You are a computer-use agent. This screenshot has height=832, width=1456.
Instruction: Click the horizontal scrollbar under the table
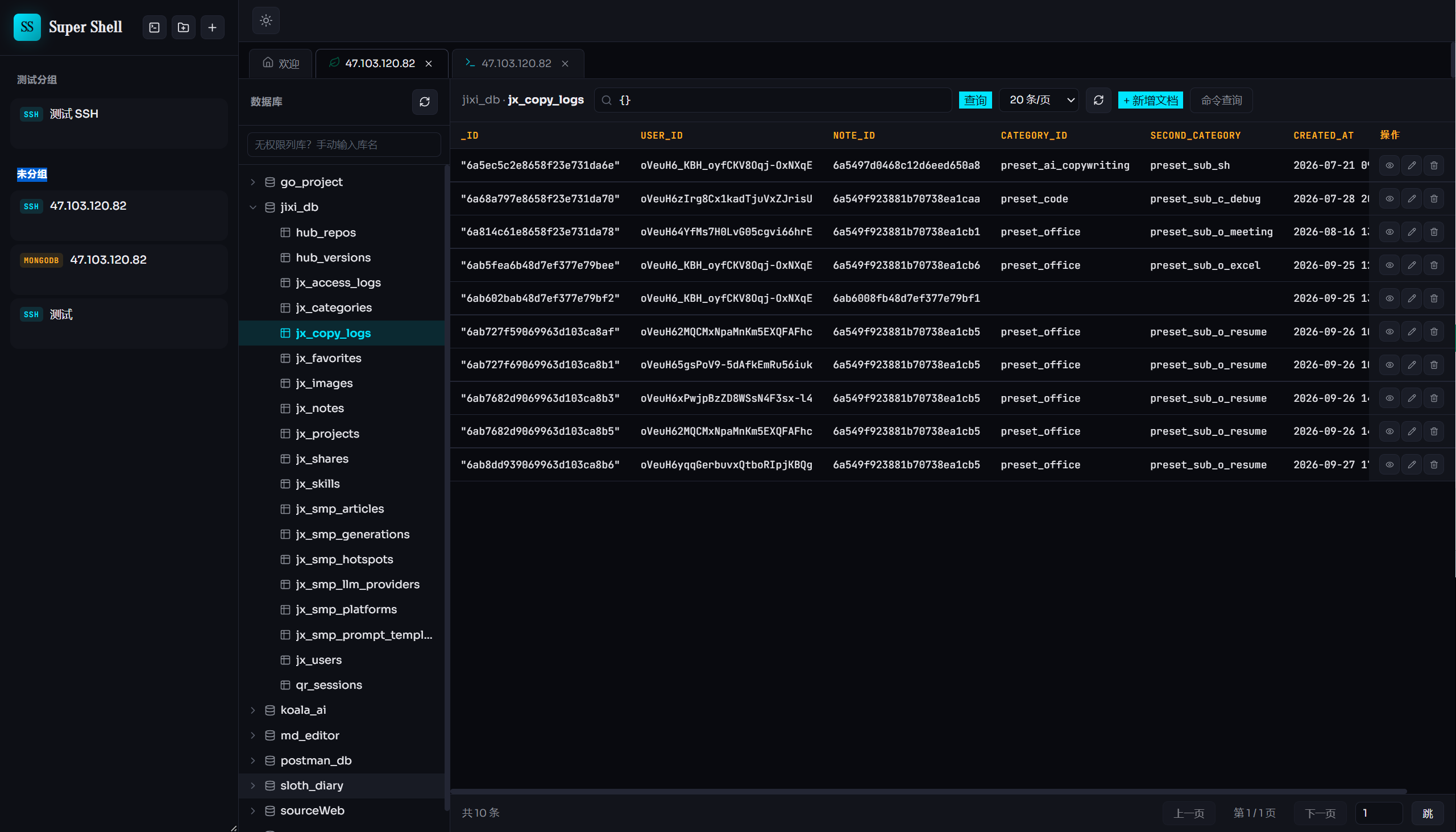[928, 792]
